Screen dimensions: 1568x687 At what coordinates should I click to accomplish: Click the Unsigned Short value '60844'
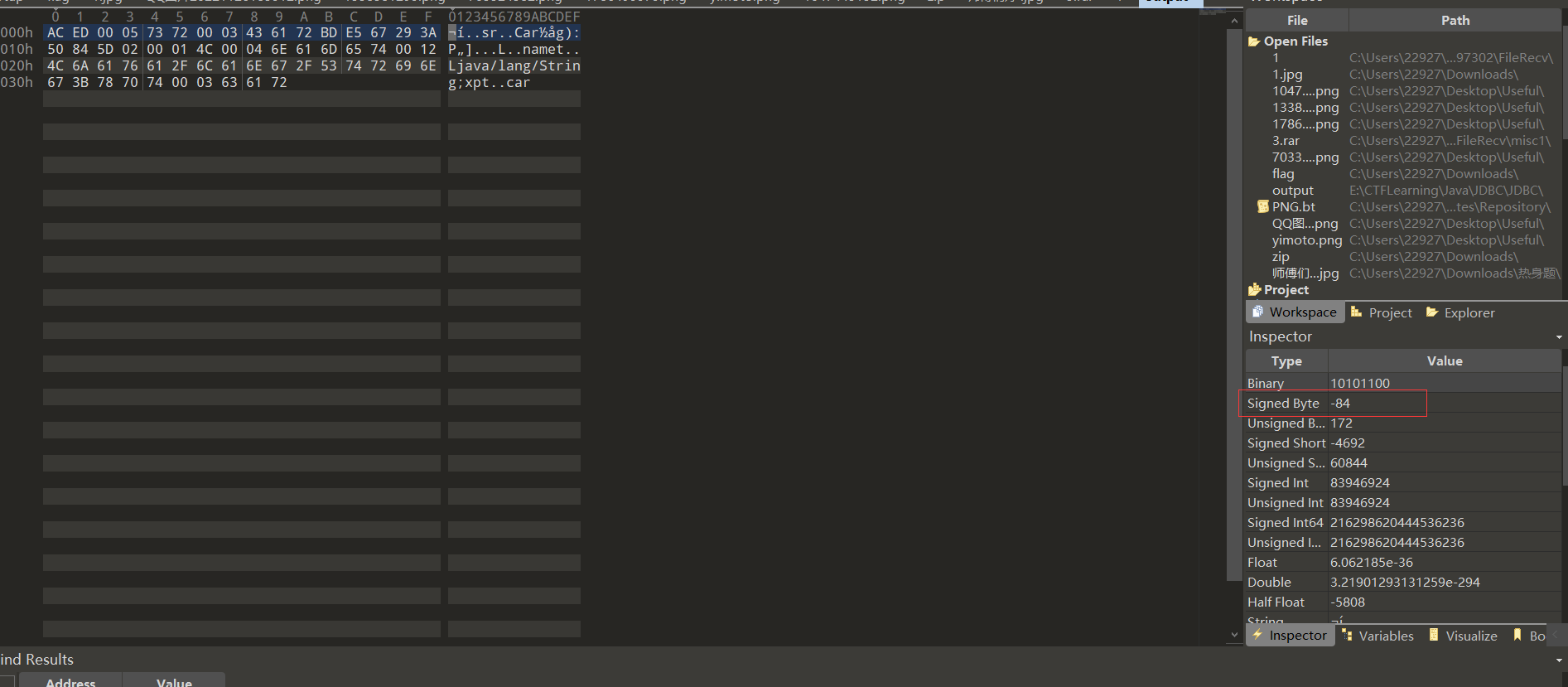pyautogui.click(x=1348, y=463)
